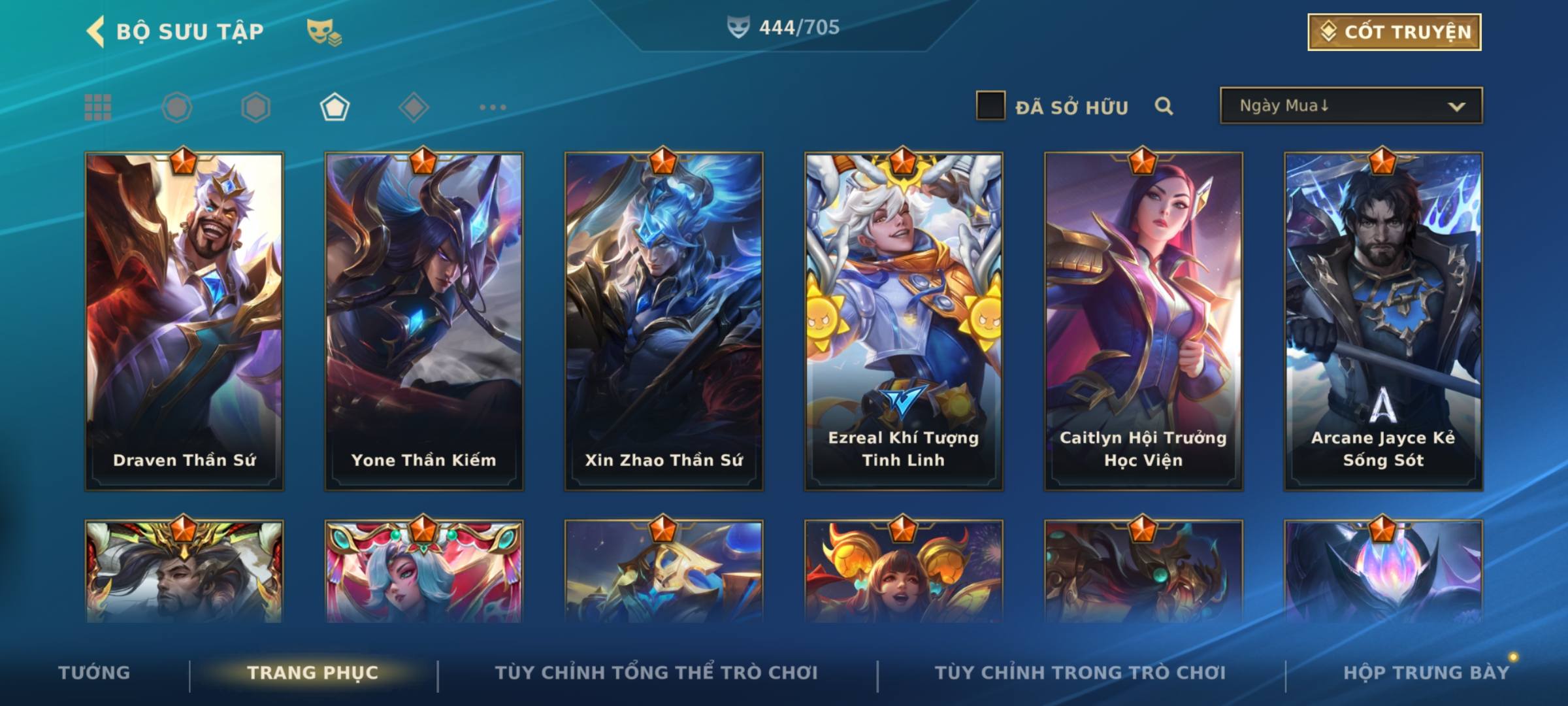Open the mask and coins shop icon

(x=324, y=32)
